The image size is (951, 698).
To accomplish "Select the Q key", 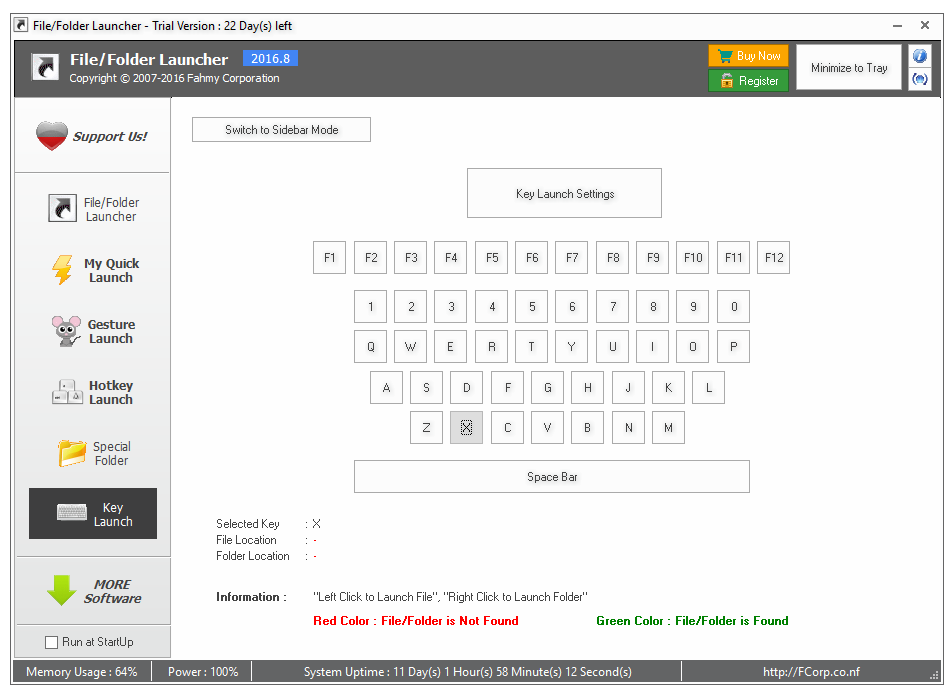I will coord(371,347).
